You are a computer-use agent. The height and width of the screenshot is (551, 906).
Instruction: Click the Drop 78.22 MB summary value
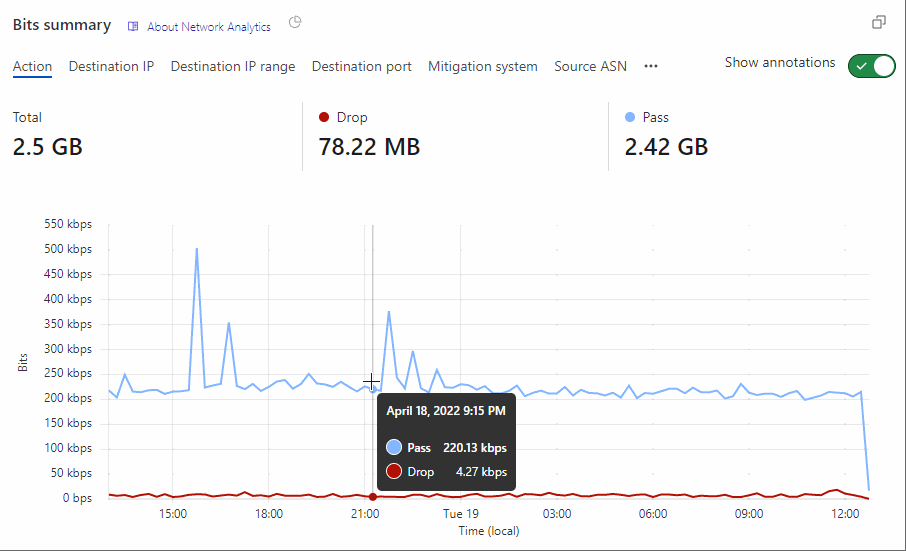pos(369,147)
